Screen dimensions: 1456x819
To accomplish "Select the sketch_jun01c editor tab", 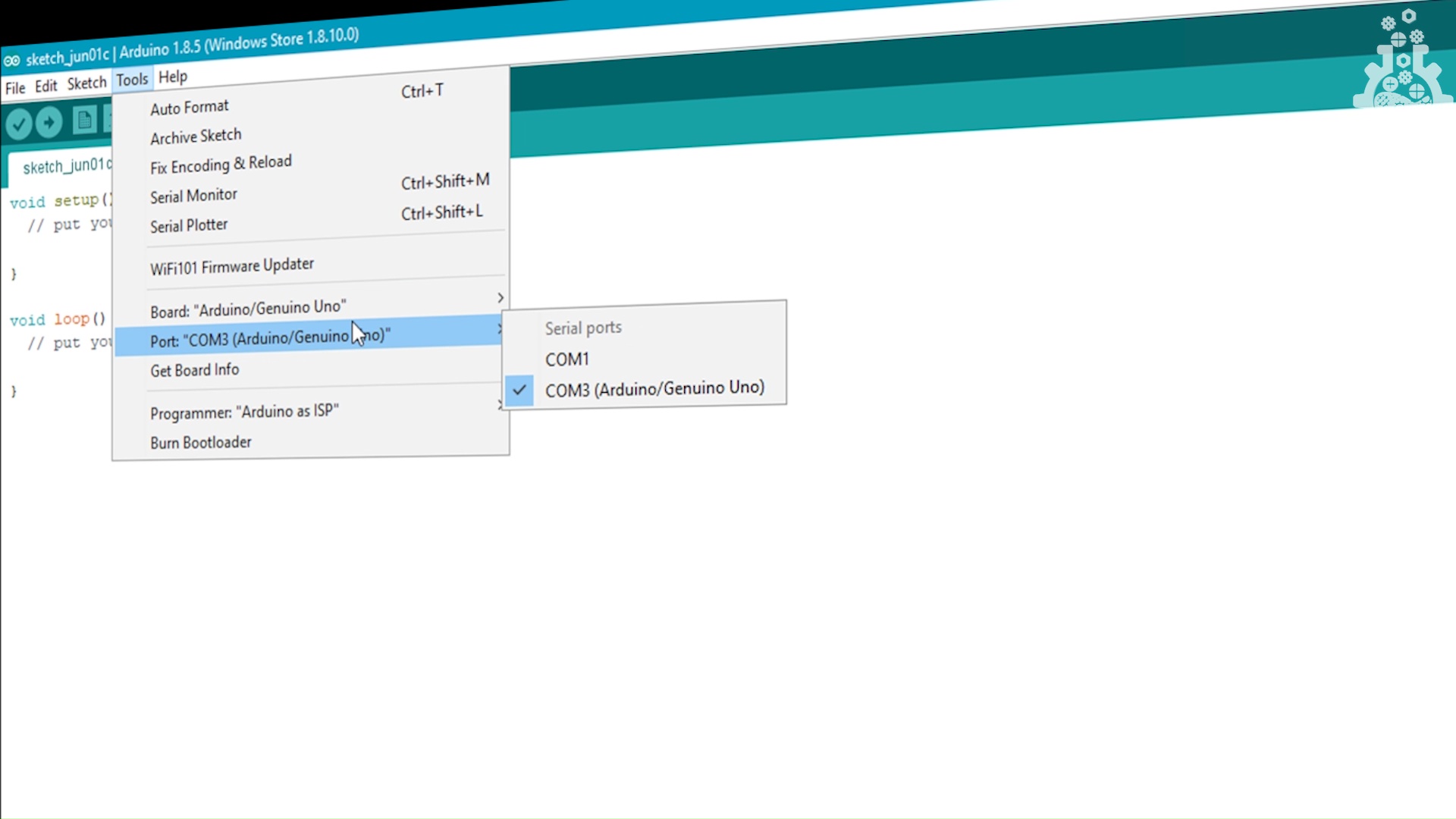I will (61, 167).
